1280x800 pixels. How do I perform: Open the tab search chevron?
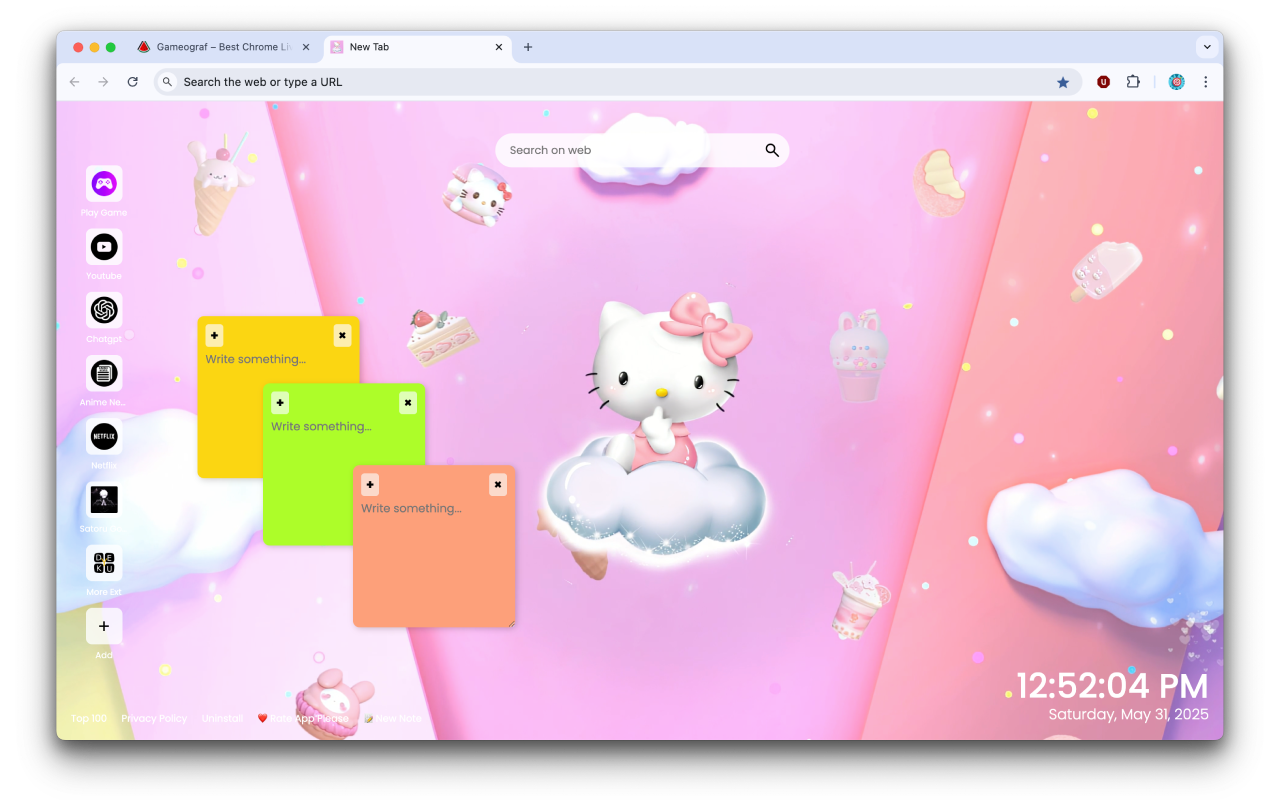[x=1207, y=46]
